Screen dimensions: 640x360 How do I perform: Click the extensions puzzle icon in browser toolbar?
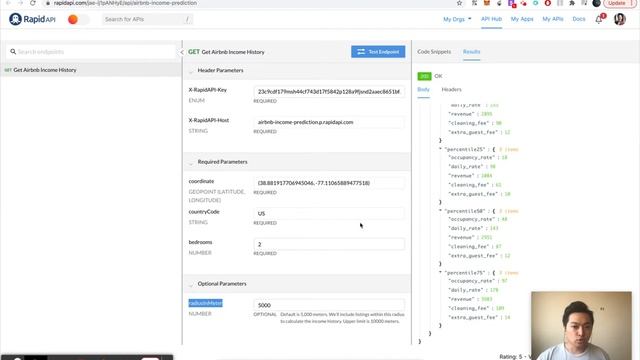[x=572, y=3]
